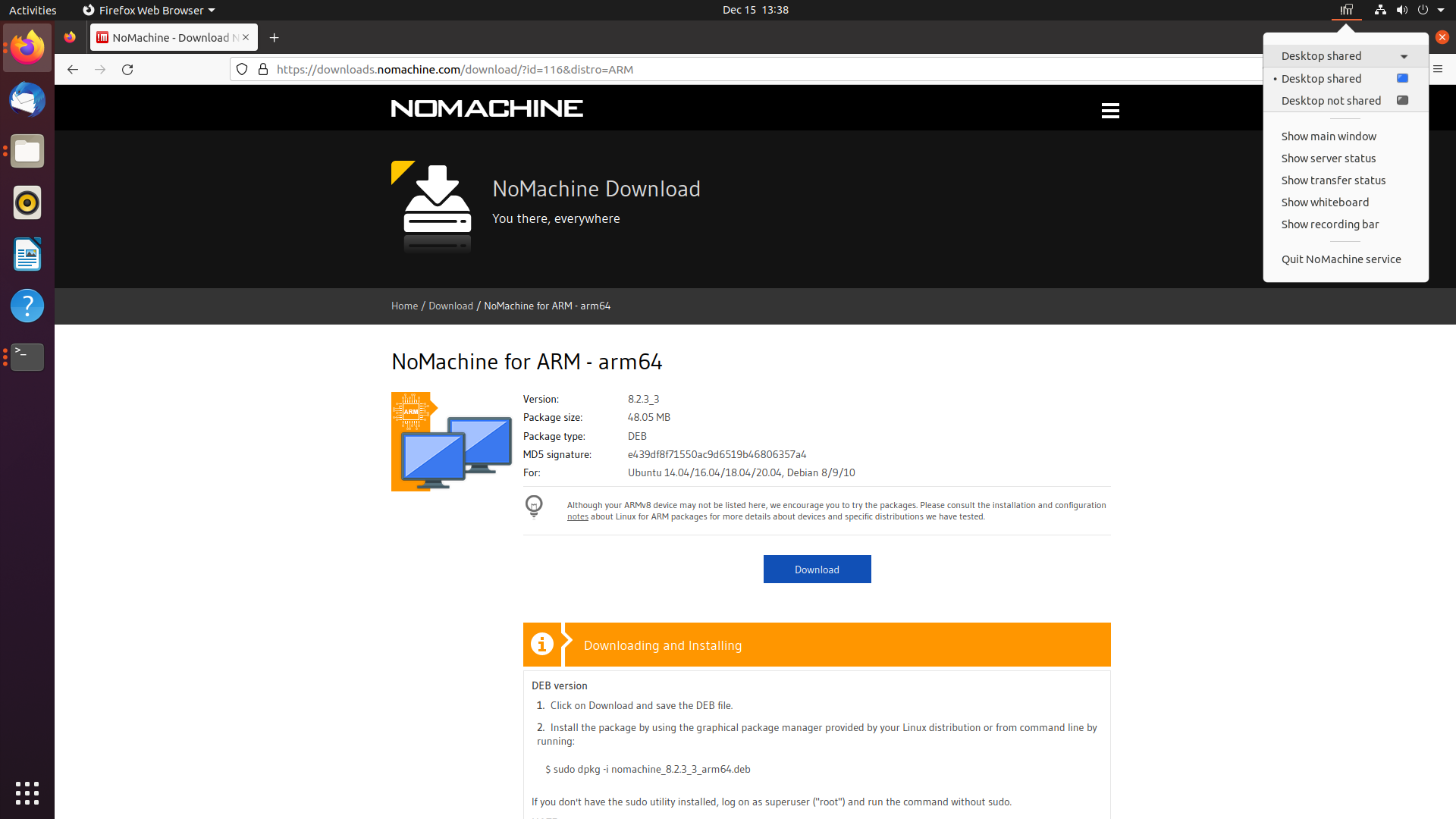Open Rhythmbox music player in dock
This screenshot has width=1456, height=819.
coord(27,202)
